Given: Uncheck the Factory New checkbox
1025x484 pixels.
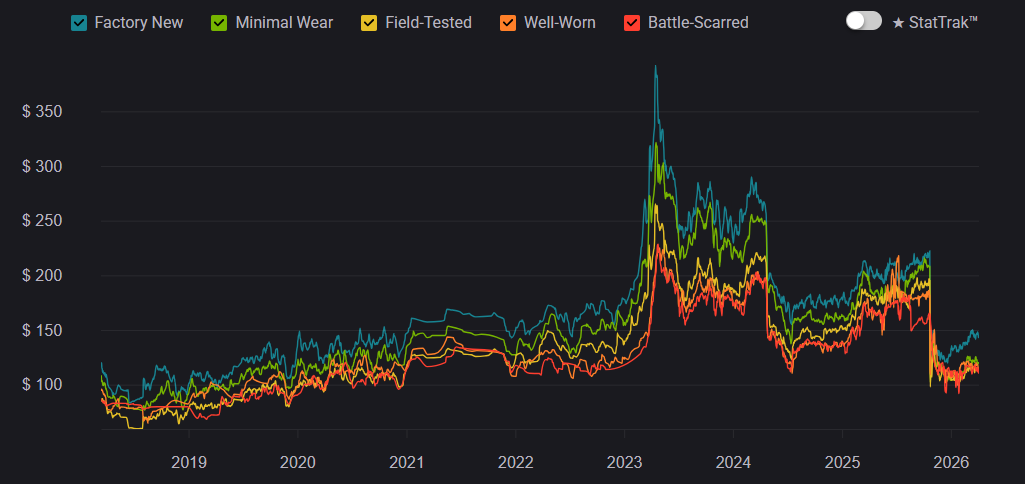Looking at the screenshot, I should point(80,22).
